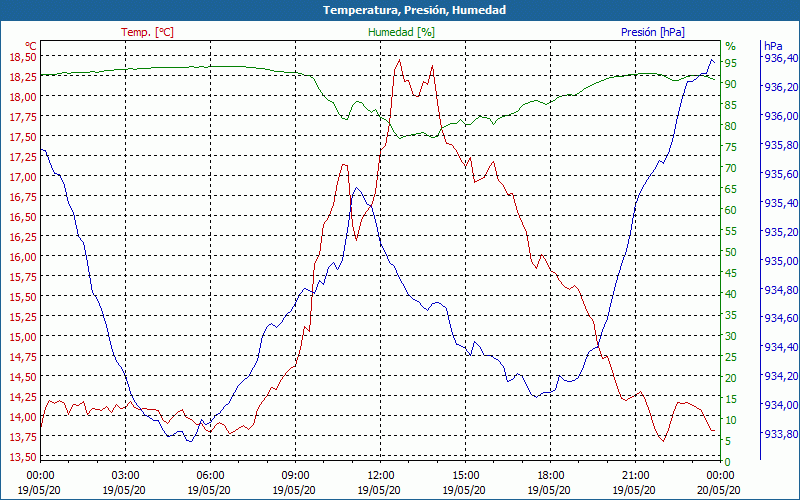This screenshot has width=800, height=500.
Task: Click the °C unit above temperature axis
Action: (31, 46)
